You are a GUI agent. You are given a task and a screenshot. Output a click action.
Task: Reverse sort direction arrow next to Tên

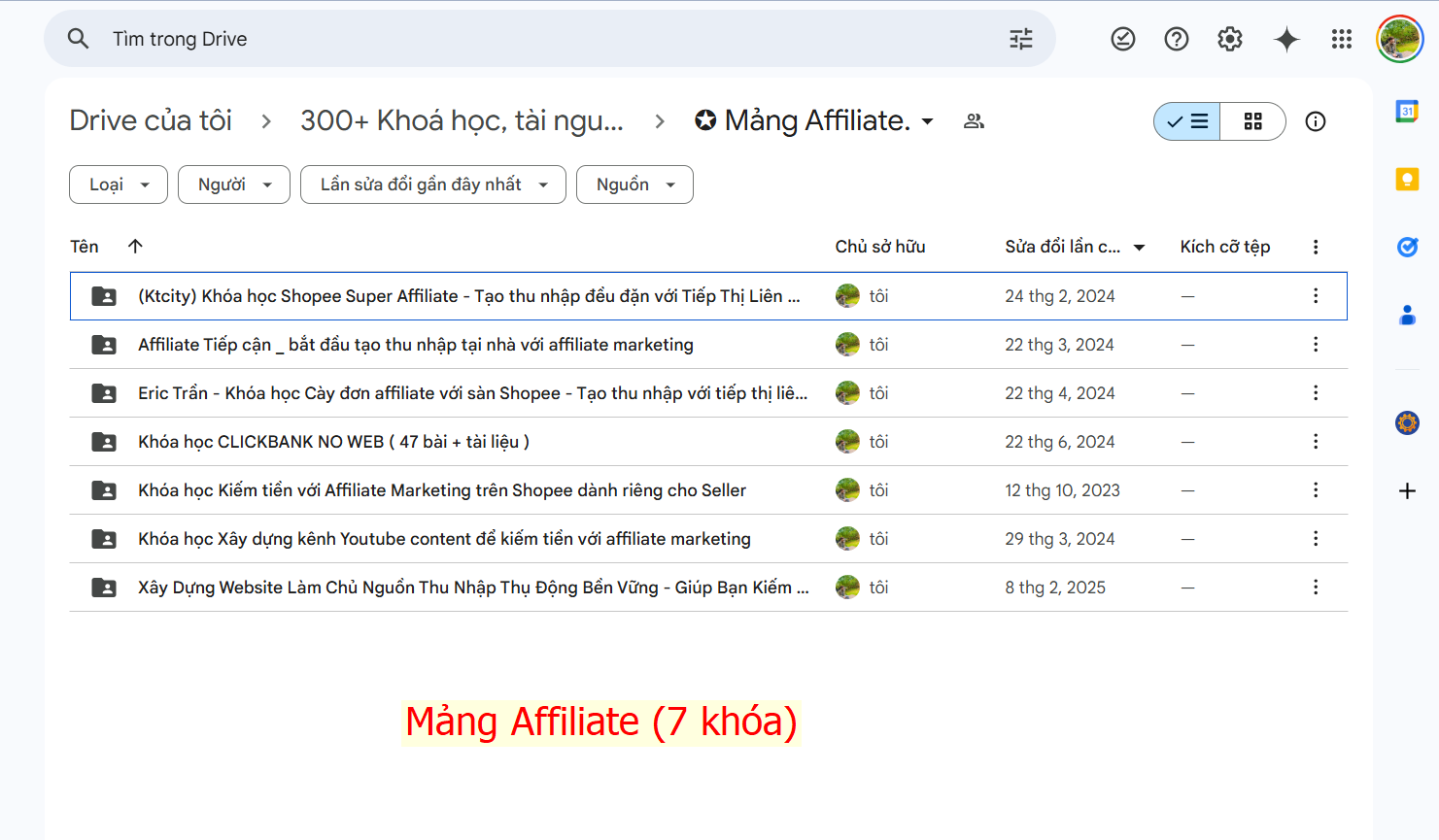point(135,246)
